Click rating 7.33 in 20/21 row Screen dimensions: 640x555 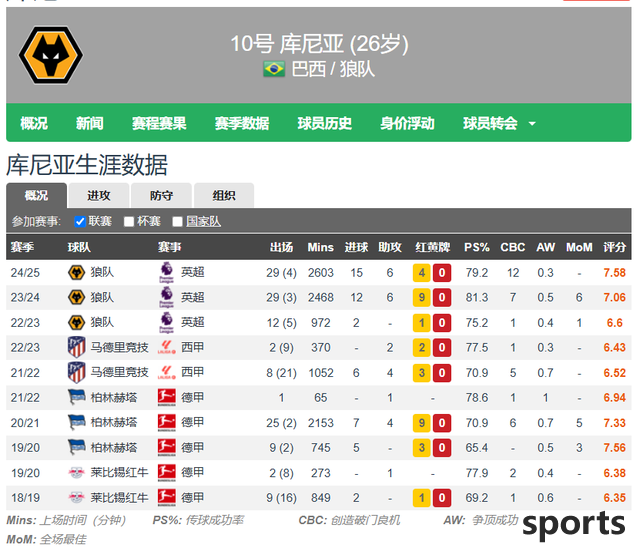614,422
